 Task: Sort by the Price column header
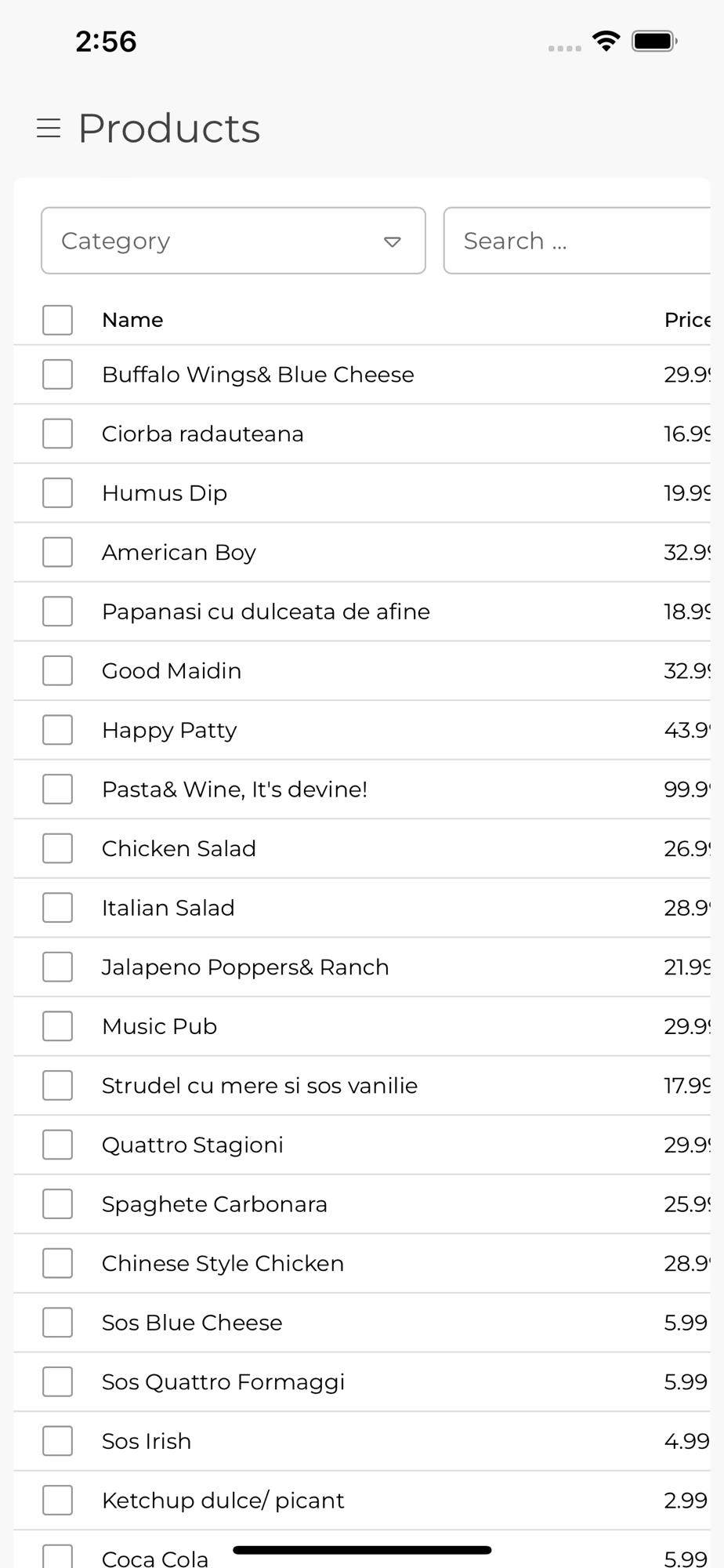[x=687, y=320]
